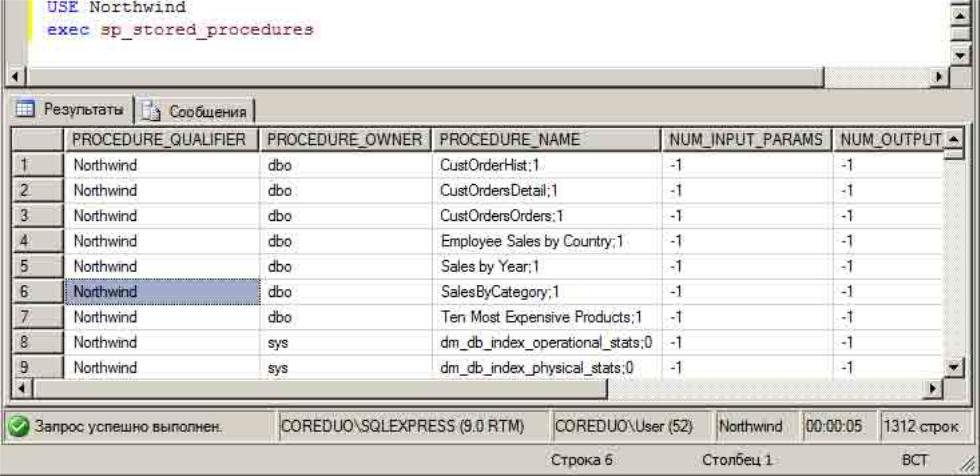Click the results grid scroll up arrow
The width and height of the screenshot is (980, 476).
954,137
